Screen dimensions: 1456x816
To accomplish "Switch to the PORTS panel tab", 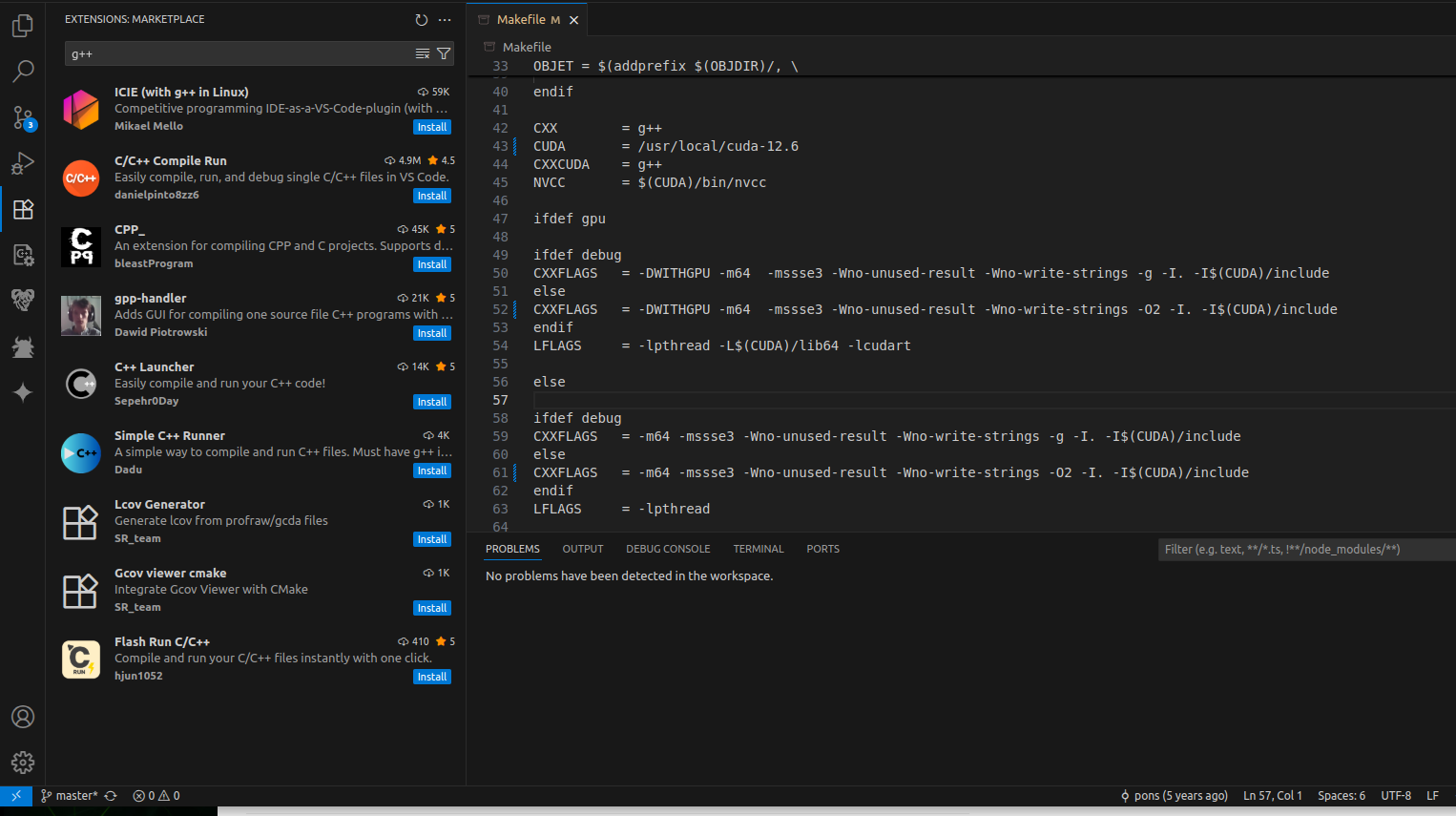I will pos(822,549).
